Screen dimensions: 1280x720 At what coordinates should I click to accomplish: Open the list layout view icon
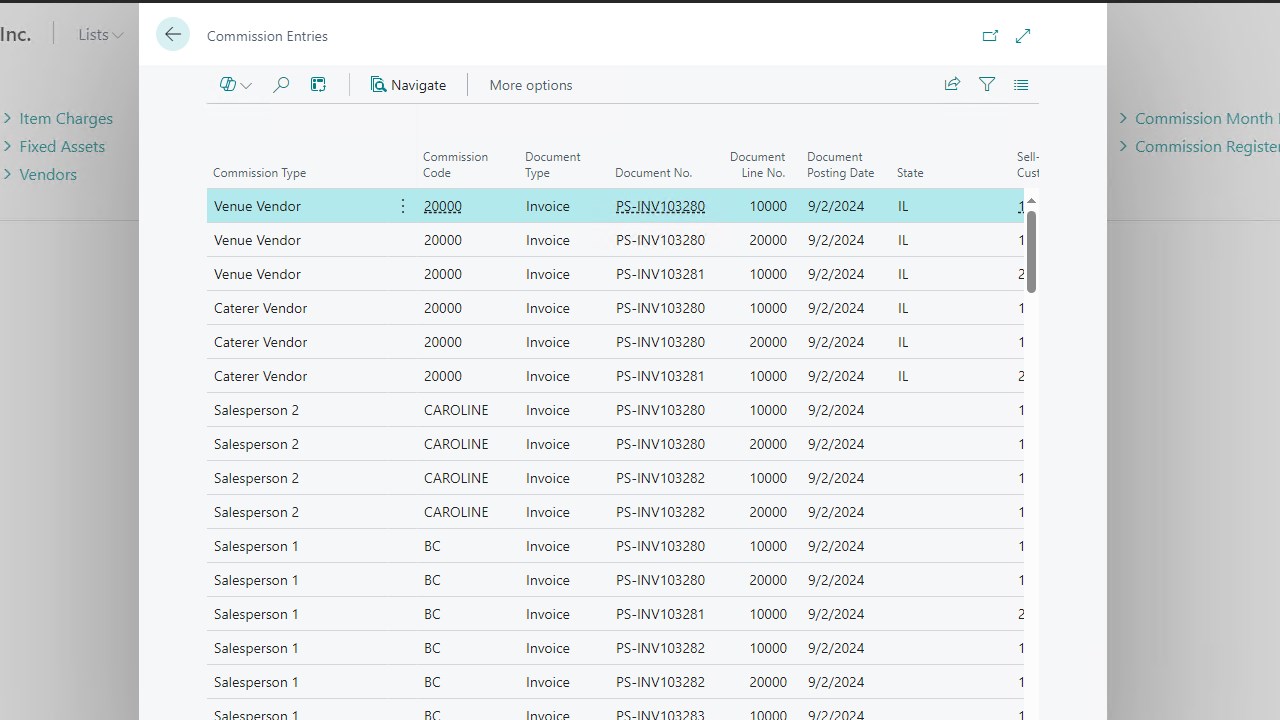[x=1021, y=85]
